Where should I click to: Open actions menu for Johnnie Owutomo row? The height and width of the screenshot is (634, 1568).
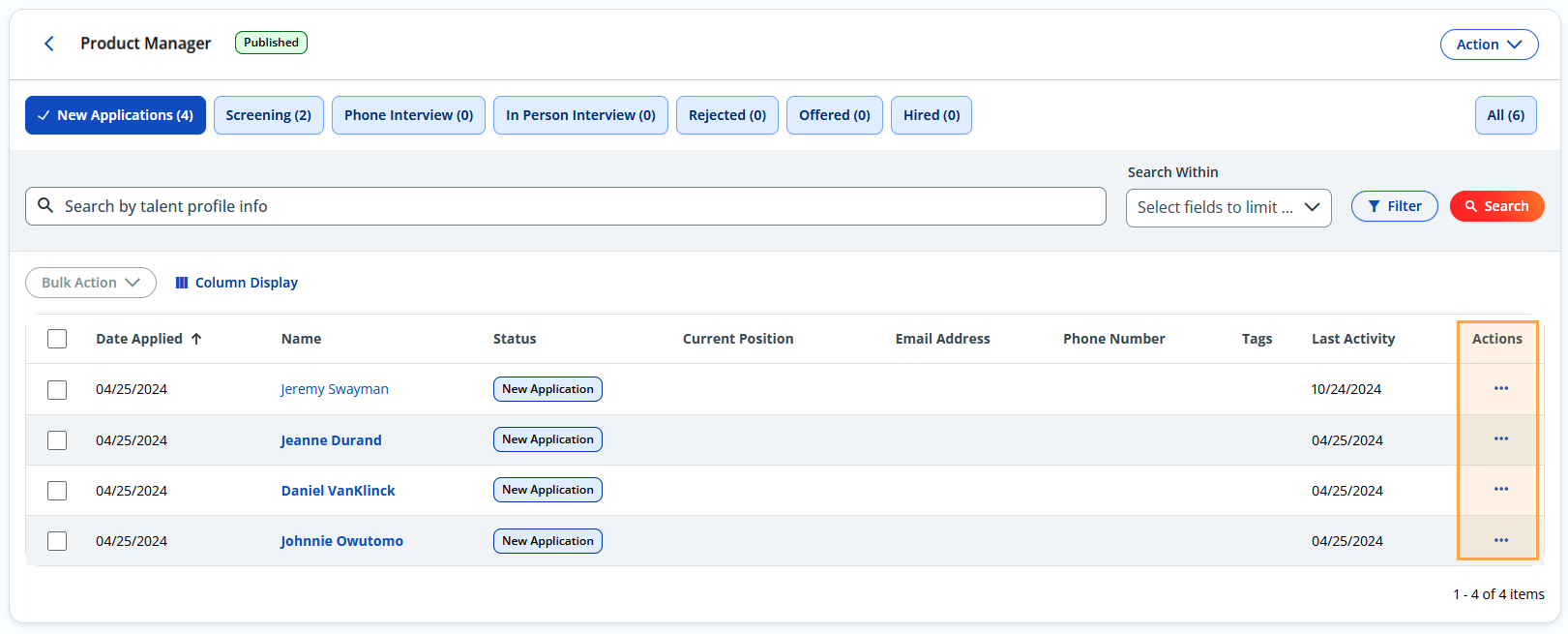click(1500, 540)
